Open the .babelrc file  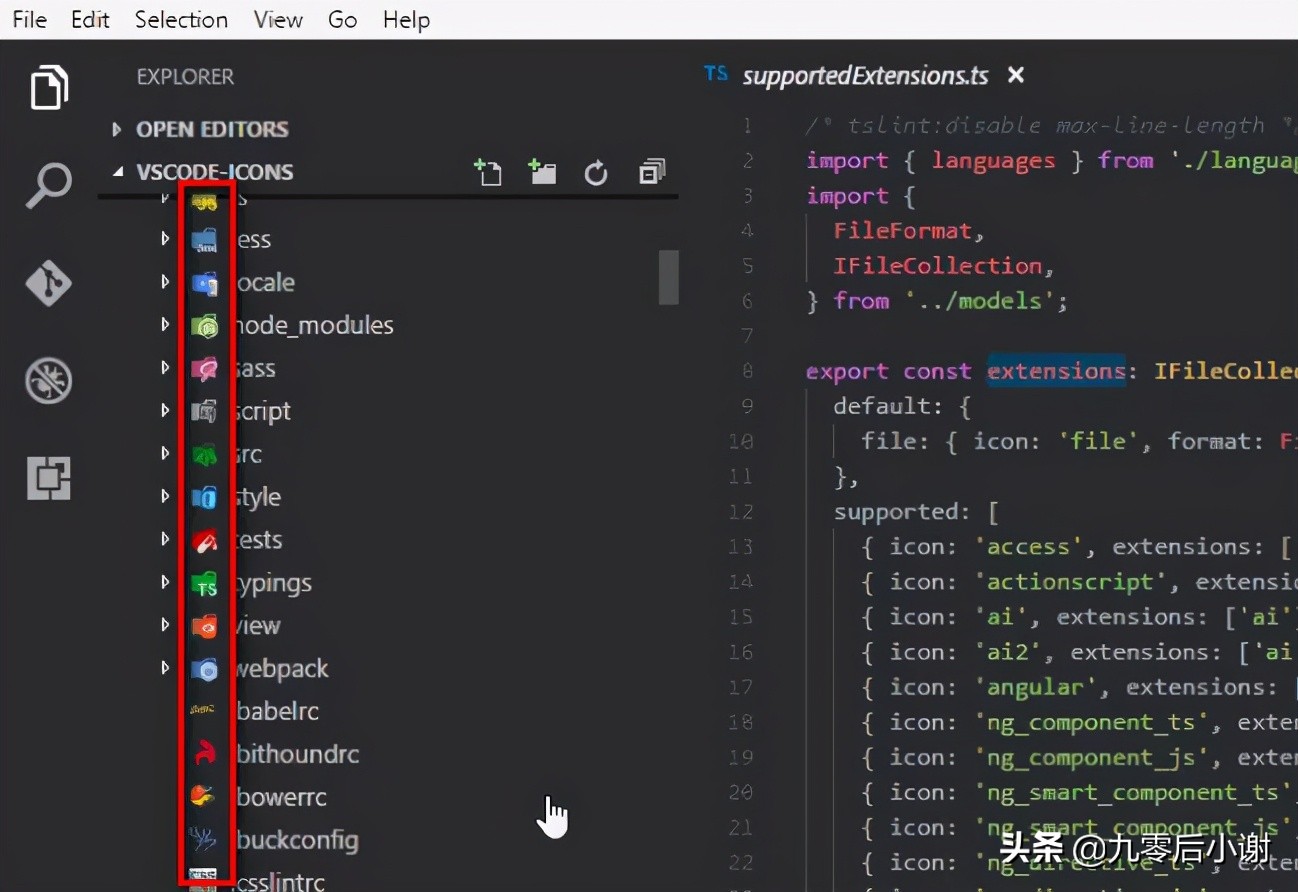click(277, 711)
